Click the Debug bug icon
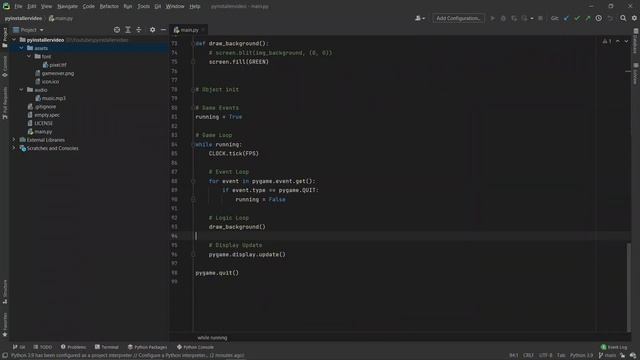This screenshot has width=640, height=360. pos(503,18)
